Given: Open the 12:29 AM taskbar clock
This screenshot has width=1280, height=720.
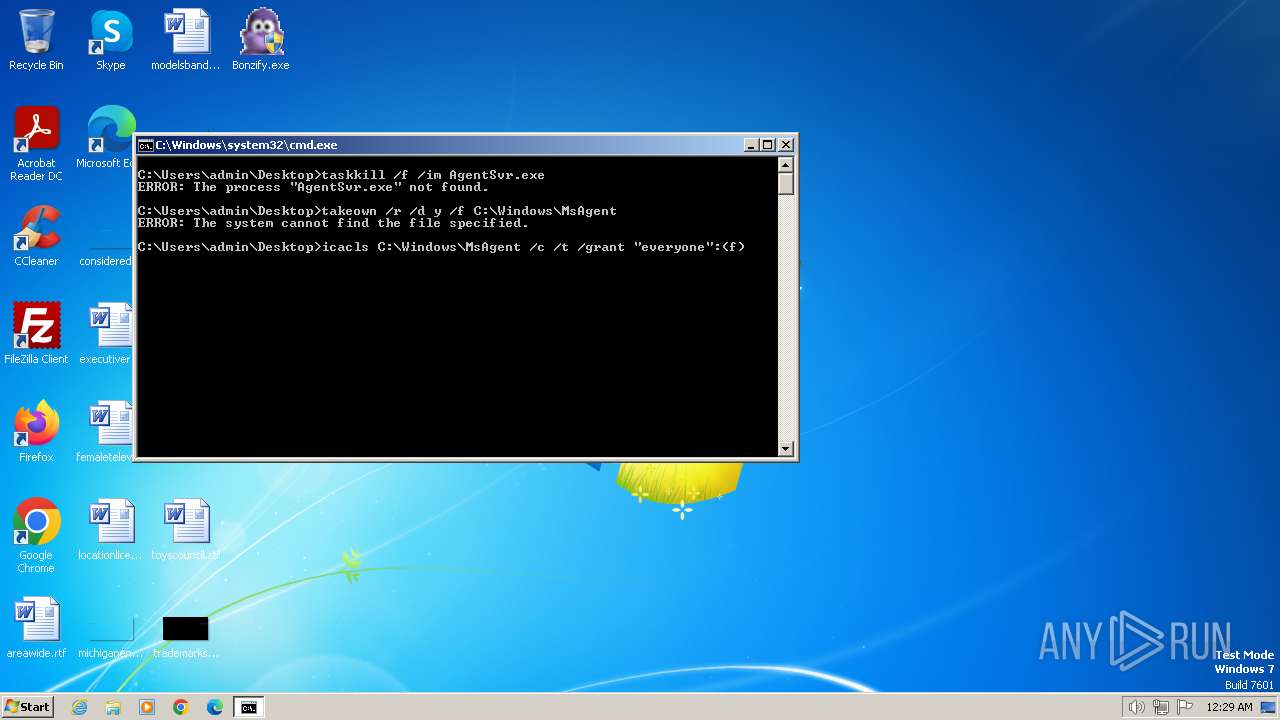Looking at the screenshot, I should [1229, 707].
